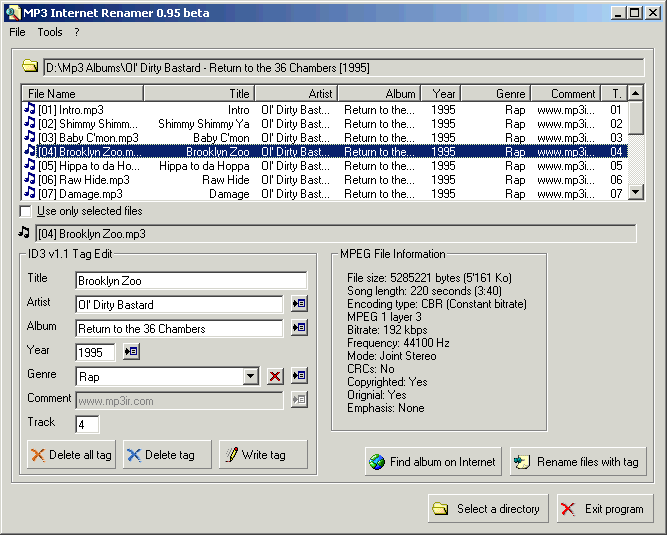Click the directory path field
Viewport: 667px width, 535px height.
point(344,68)
